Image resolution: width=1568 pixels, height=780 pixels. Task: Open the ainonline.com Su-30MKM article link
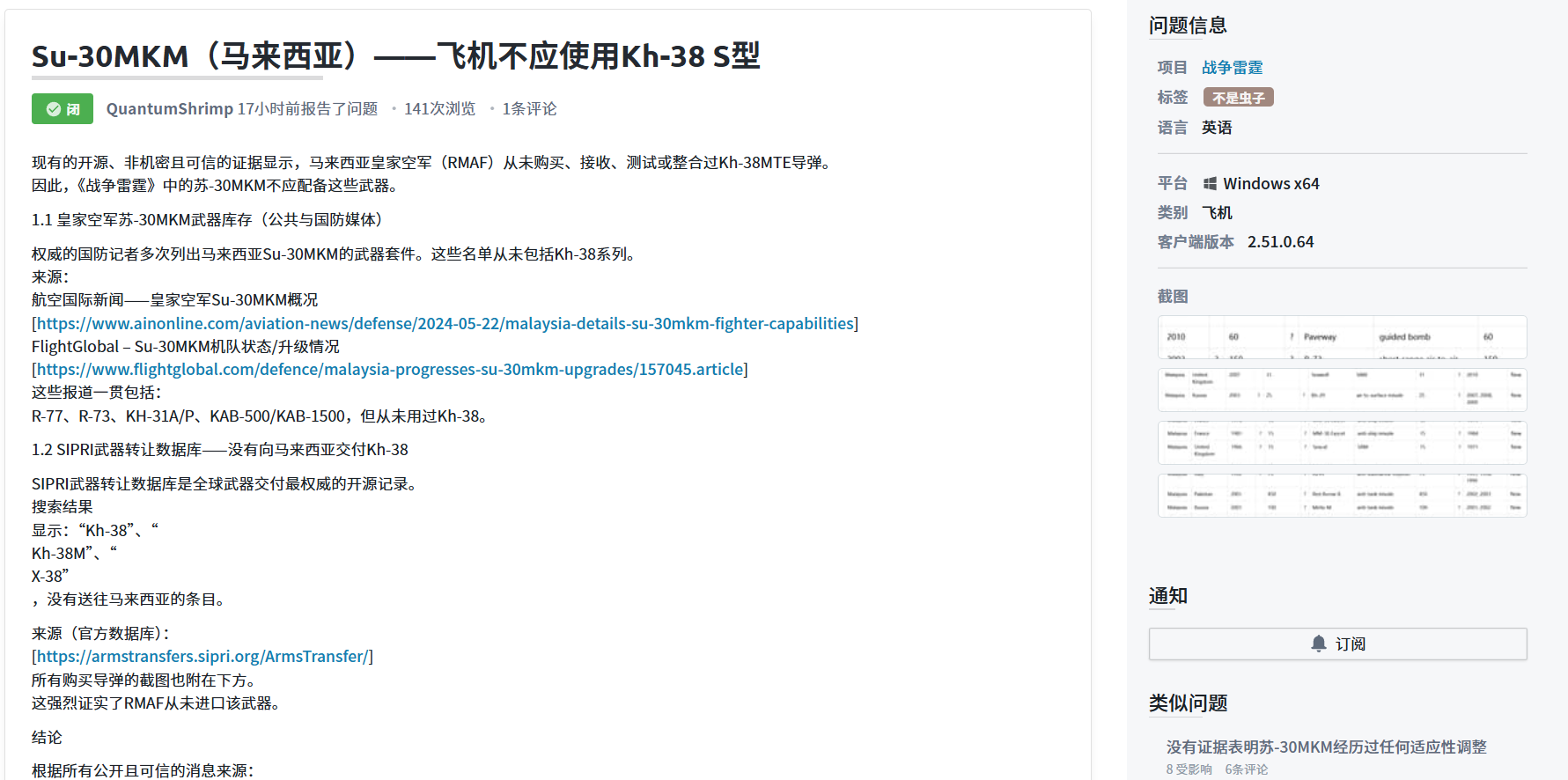(x=445, y=324)
